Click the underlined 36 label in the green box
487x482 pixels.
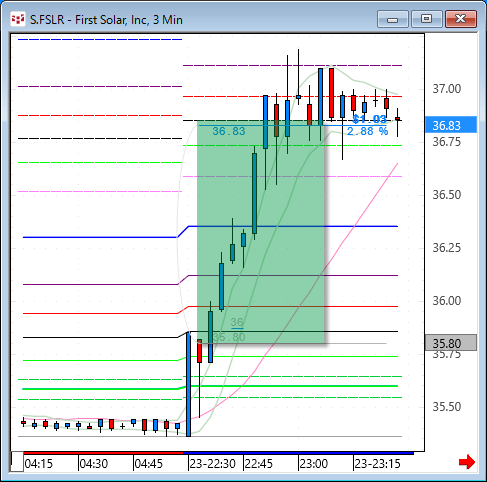point(237,322)
